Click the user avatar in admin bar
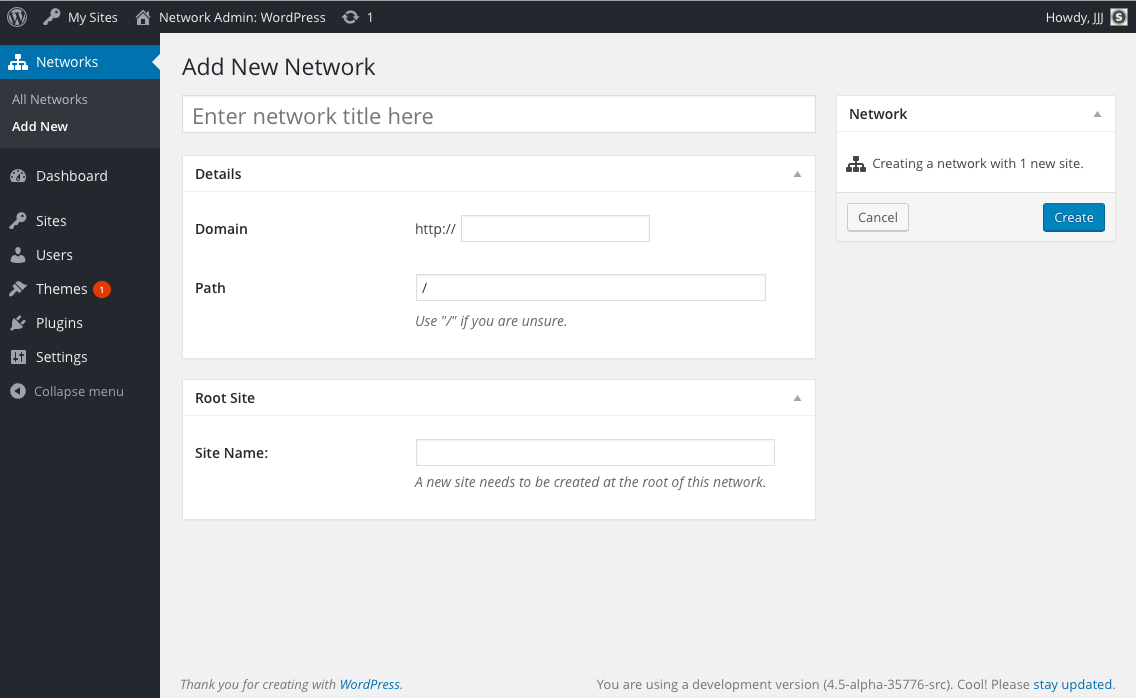This screenshot has width=1136, height=698. 1119,17
